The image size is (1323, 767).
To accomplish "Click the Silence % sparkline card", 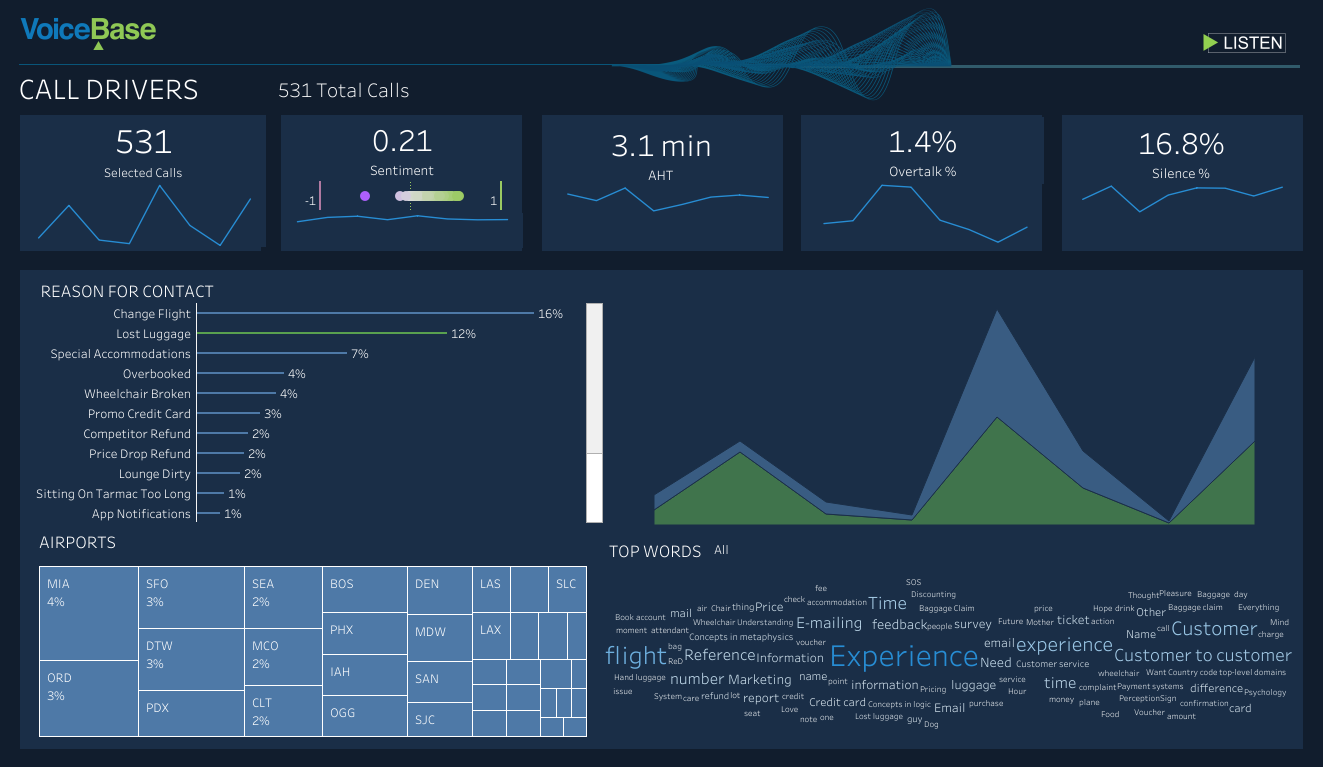I will click(x=1181, y=182).
